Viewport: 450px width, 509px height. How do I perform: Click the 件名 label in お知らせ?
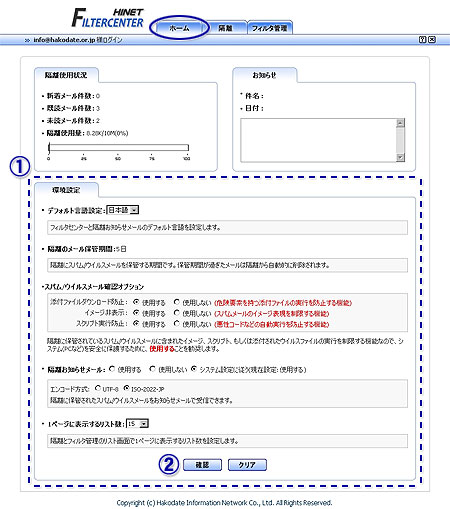coord(254,96)
